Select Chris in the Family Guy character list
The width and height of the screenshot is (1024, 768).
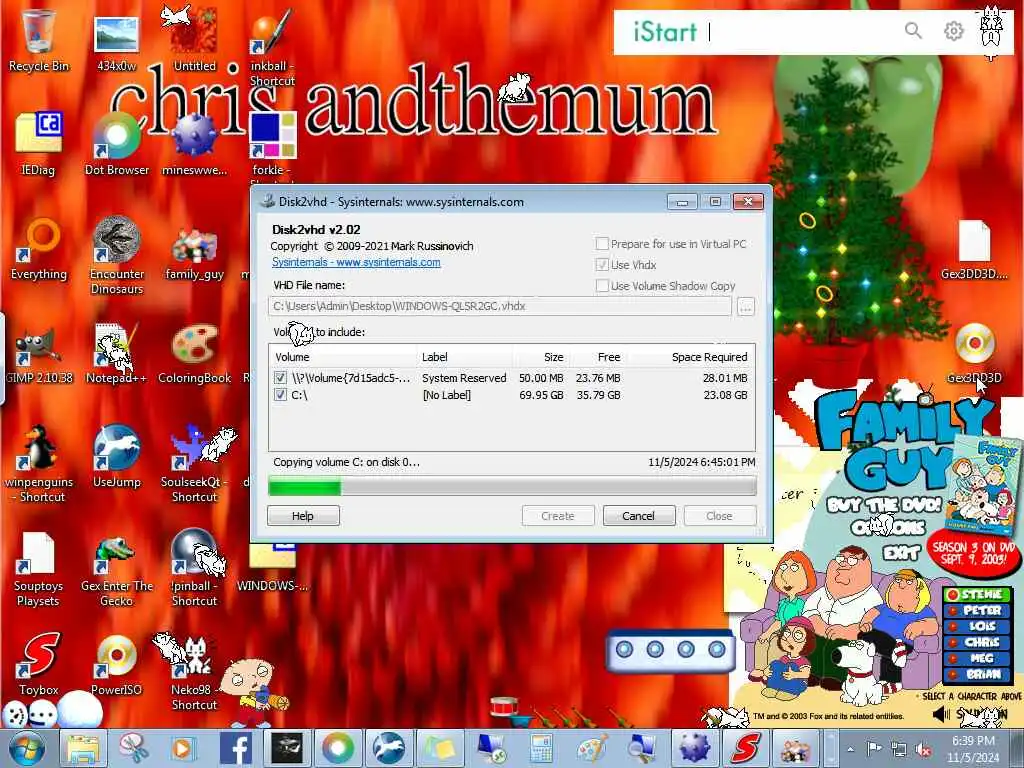pos(978,642)
